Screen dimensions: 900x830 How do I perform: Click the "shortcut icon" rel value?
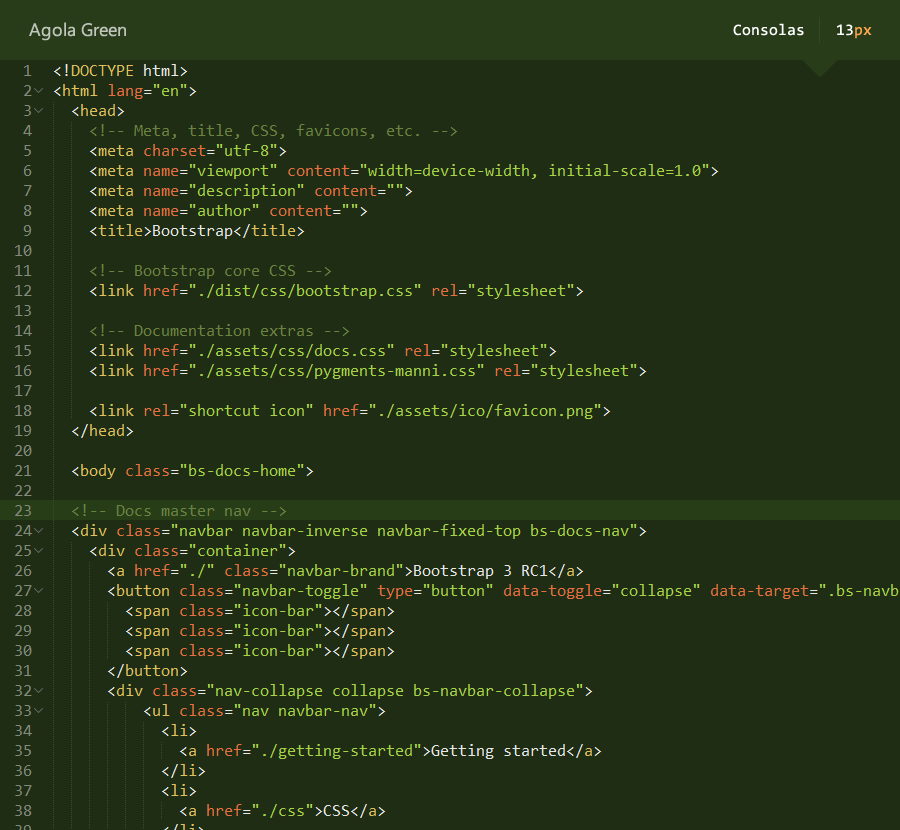click(246, 411)
